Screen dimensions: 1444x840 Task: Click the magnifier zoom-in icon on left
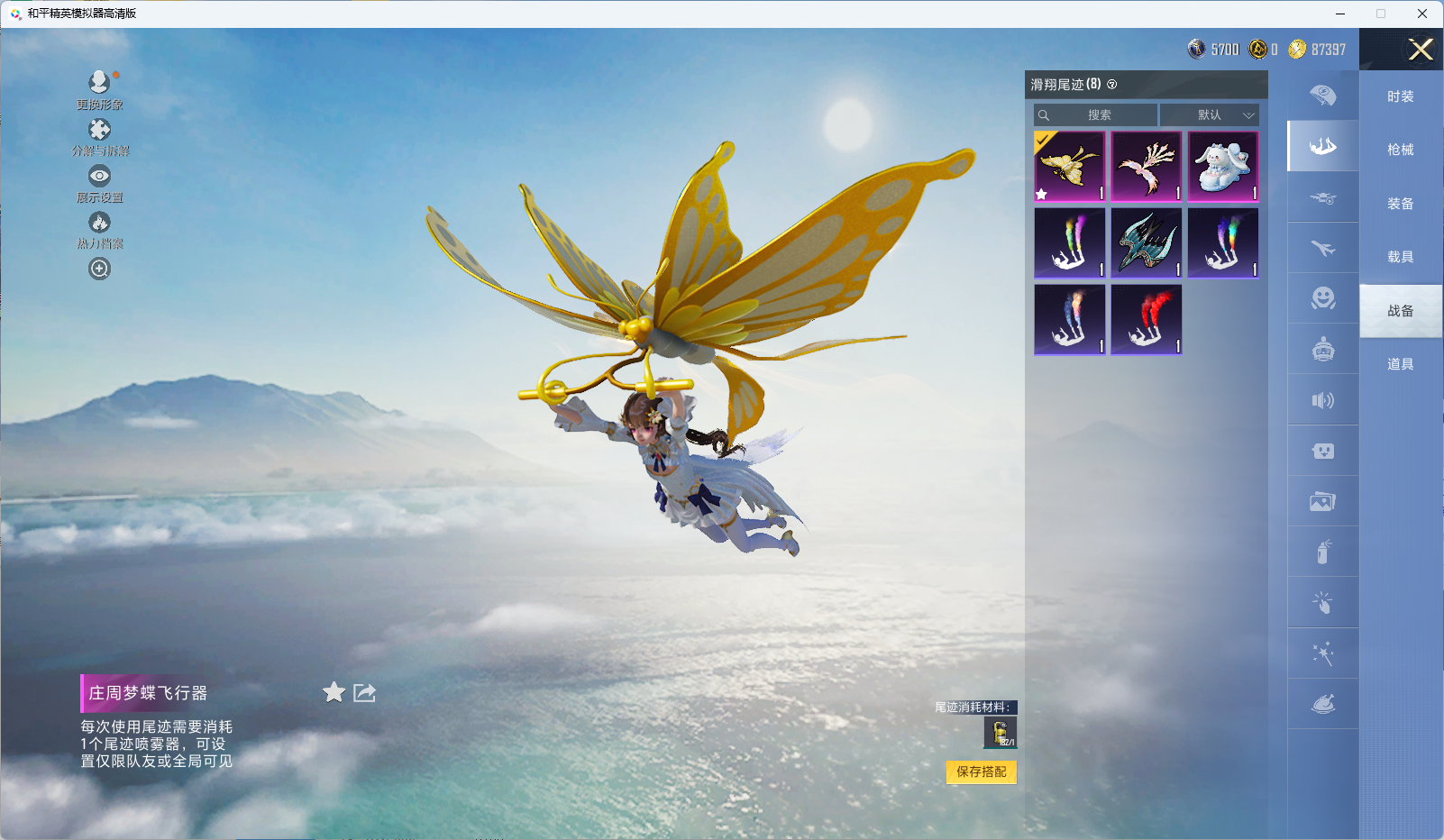[x=99, y=269]
